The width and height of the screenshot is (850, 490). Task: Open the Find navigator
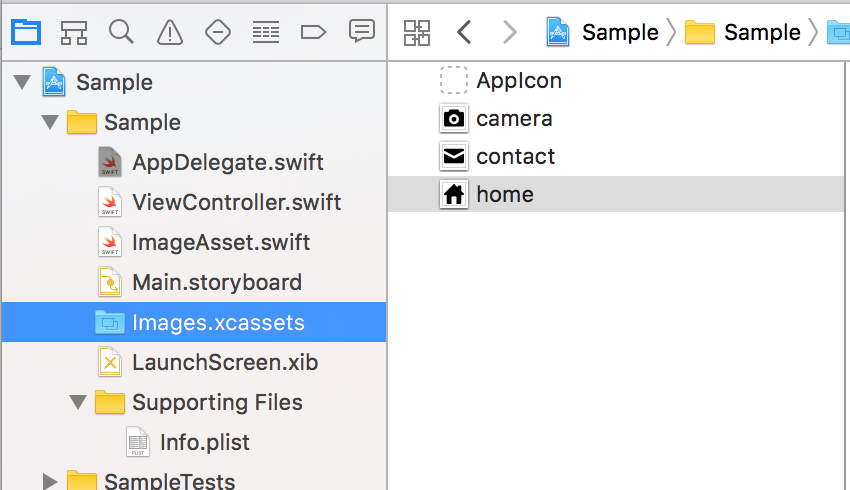(x=121, y=32)
